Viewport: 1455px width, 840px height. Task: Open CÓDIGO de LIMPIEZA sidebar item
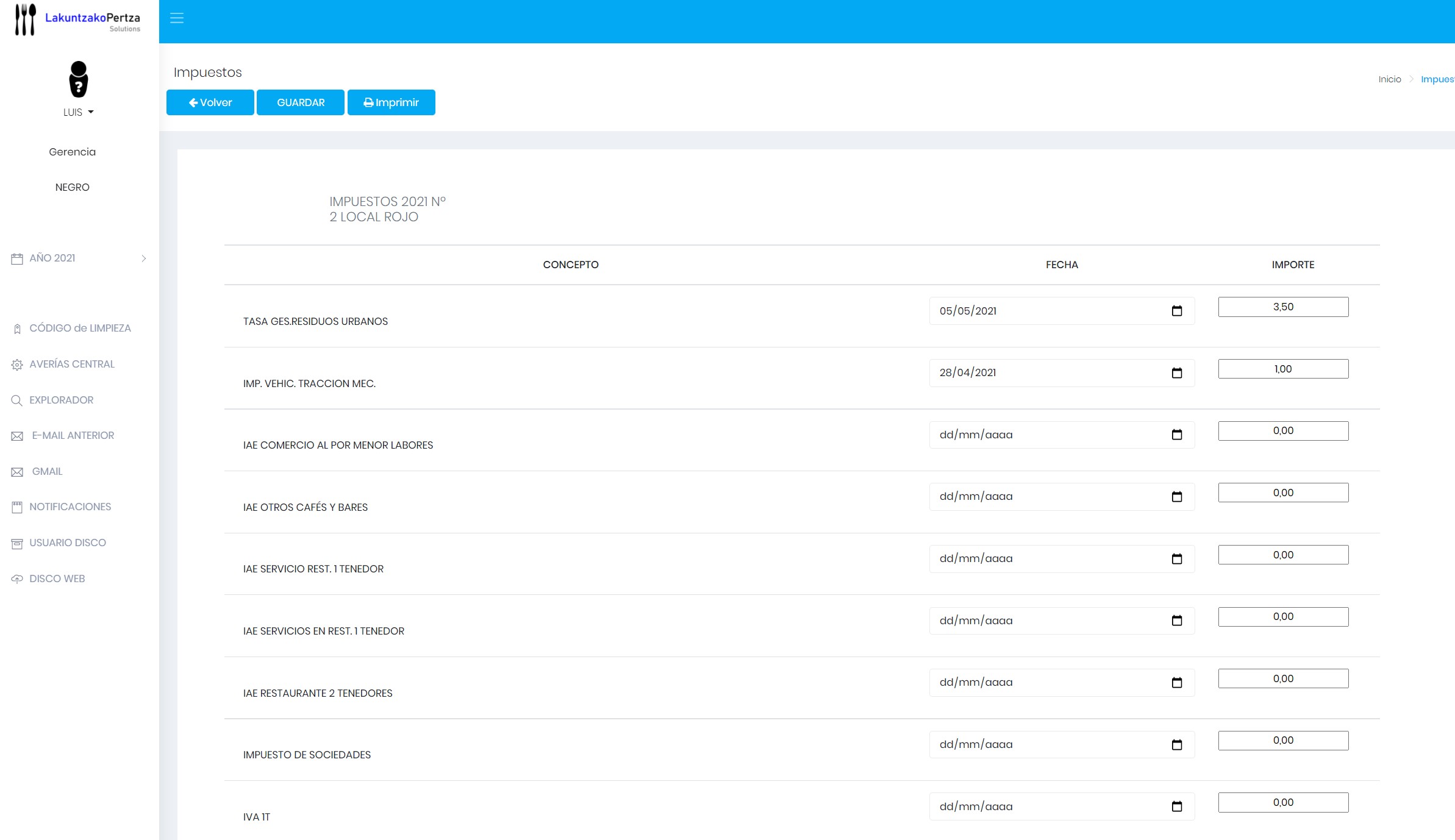[80, 328]
